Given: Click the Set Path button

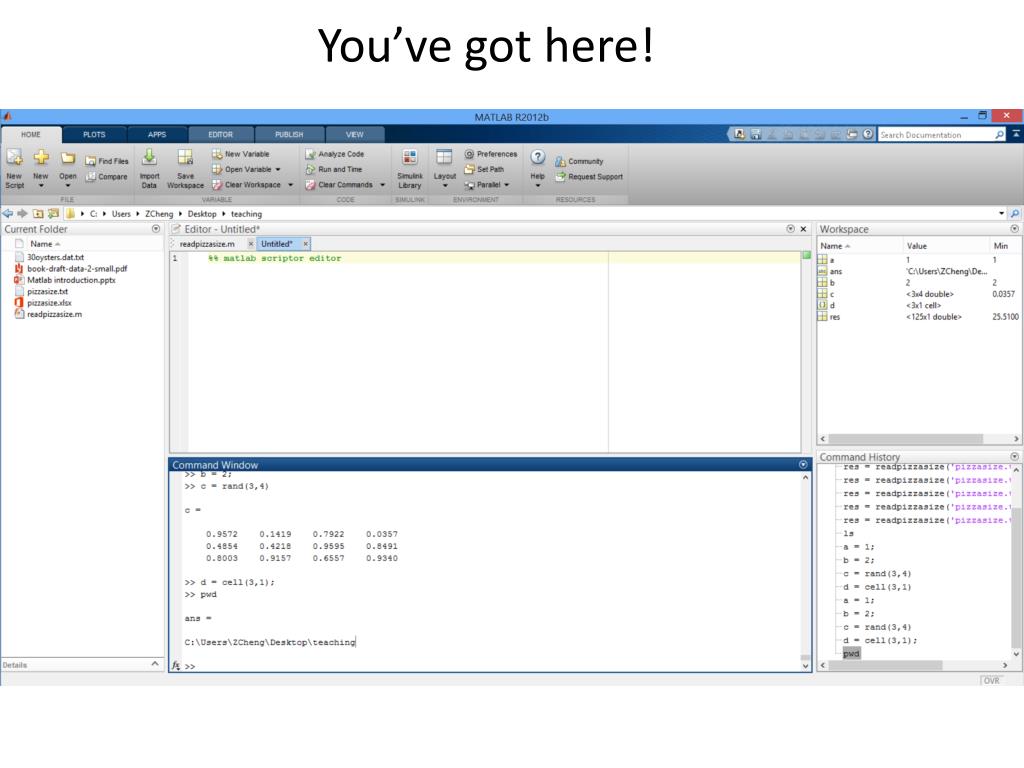Looking at the screenshot, I should pyautogui.click(x=484, y=169).
